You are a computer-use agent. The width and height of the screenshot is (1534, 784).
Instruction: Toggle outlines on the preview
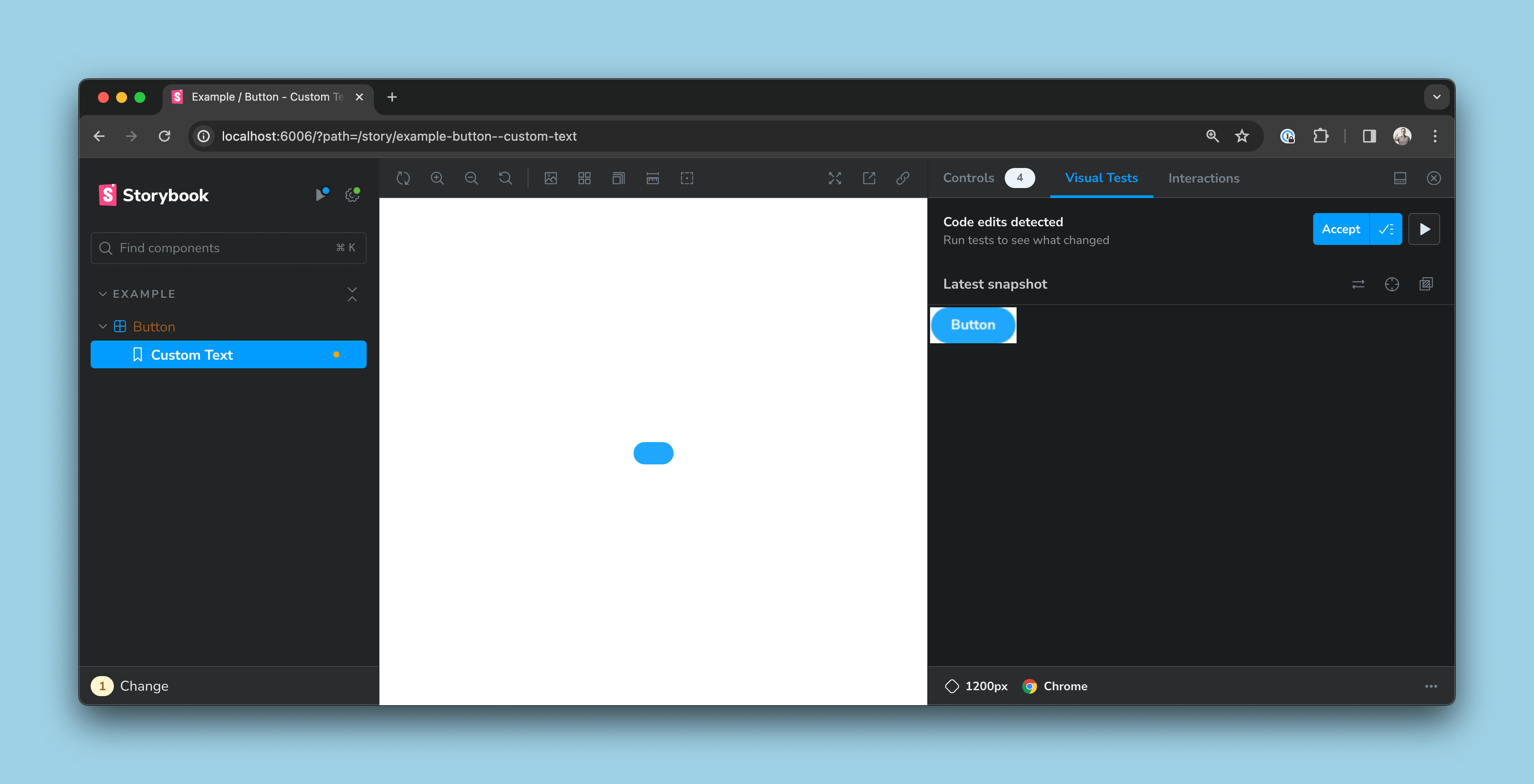(x=686, y=178)
